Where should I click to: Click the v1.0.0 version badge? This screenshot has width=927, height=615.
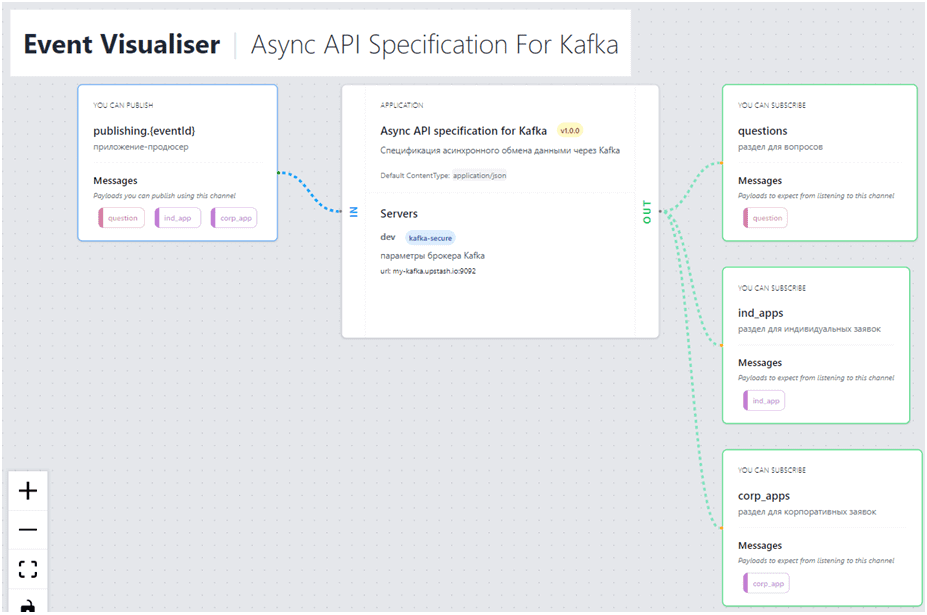pyautogui.click(x=570, y=131)
